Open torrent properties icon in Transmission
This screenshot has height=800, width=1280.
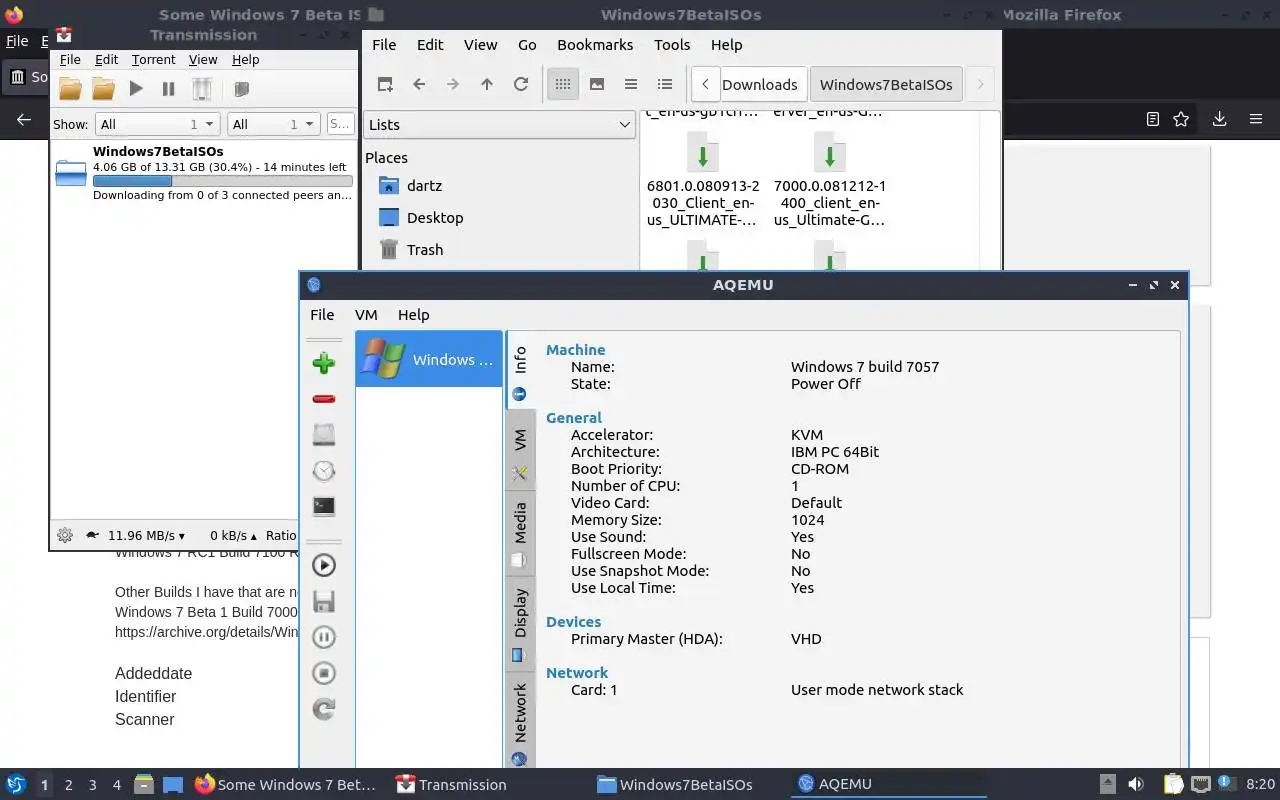(241, 89)
